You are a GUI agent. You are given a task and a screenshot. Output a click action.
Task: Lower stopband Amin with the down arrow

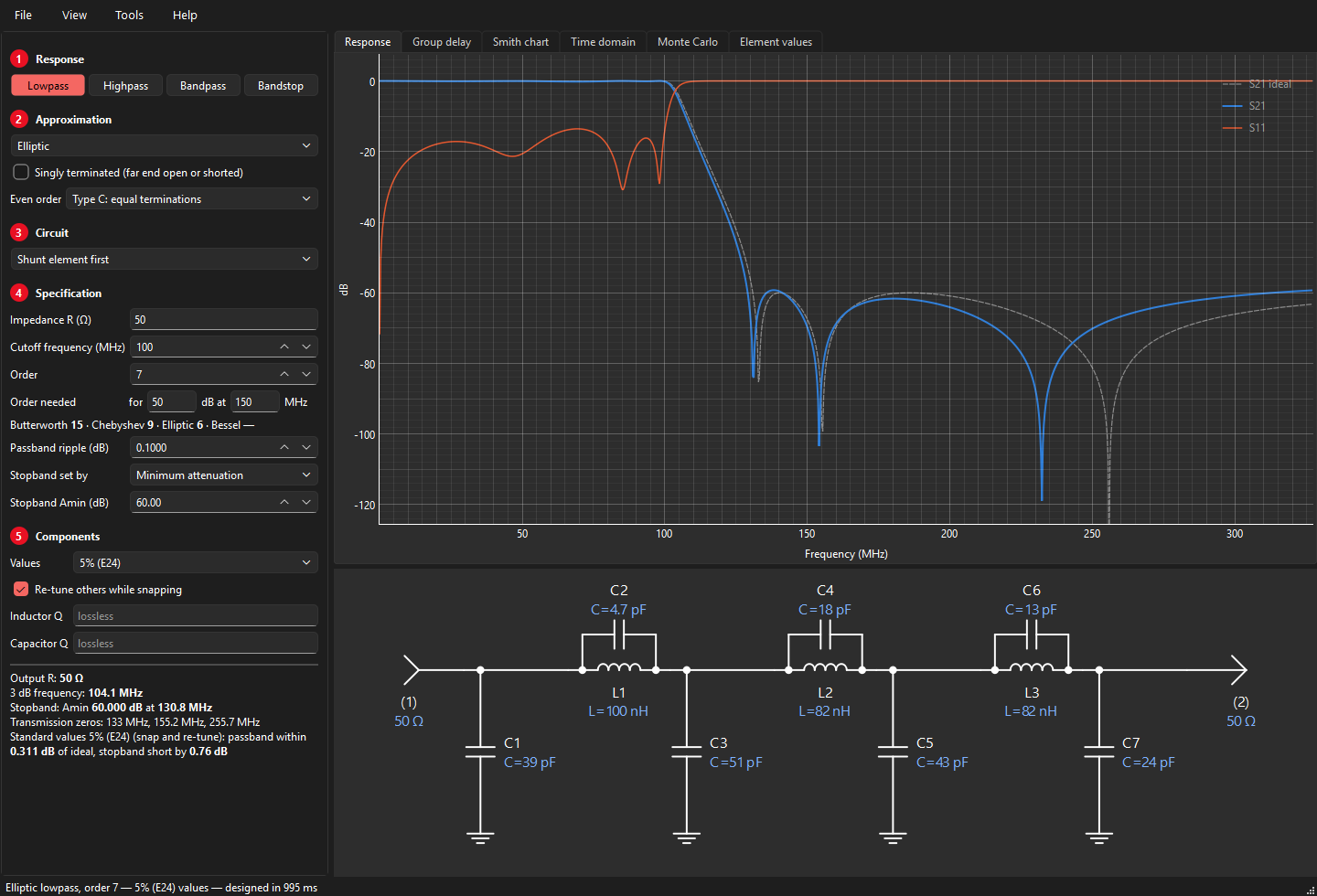click(306, 503)
